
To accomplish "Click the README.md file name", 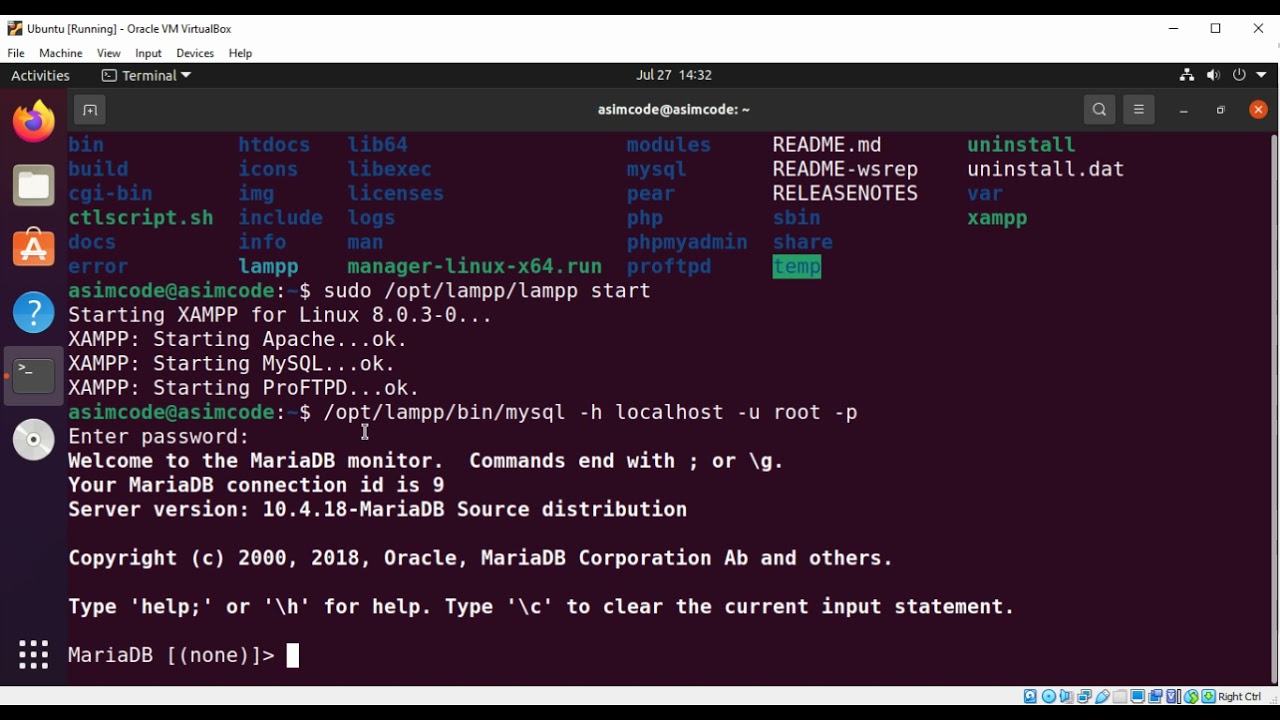I will (x=827, y=145).
